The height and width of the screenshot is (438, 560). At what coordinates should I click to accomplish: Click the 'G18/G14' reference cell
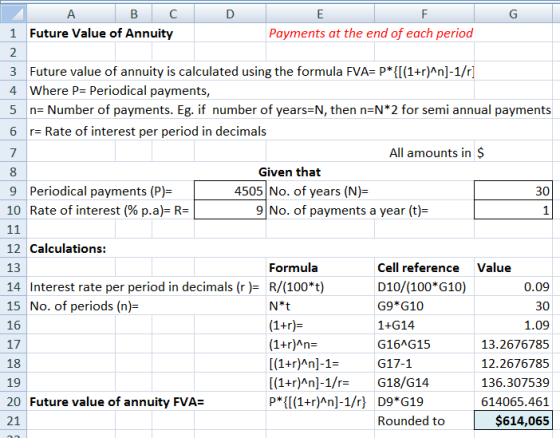pyautogui.click(x=424, y=382)
